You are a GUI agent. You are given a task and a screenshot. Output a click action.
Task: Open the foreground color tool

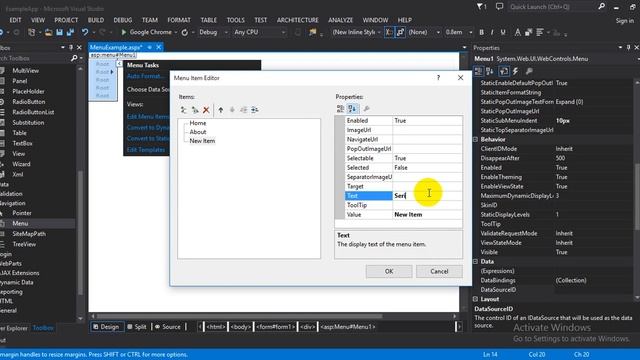click(518, 32)
